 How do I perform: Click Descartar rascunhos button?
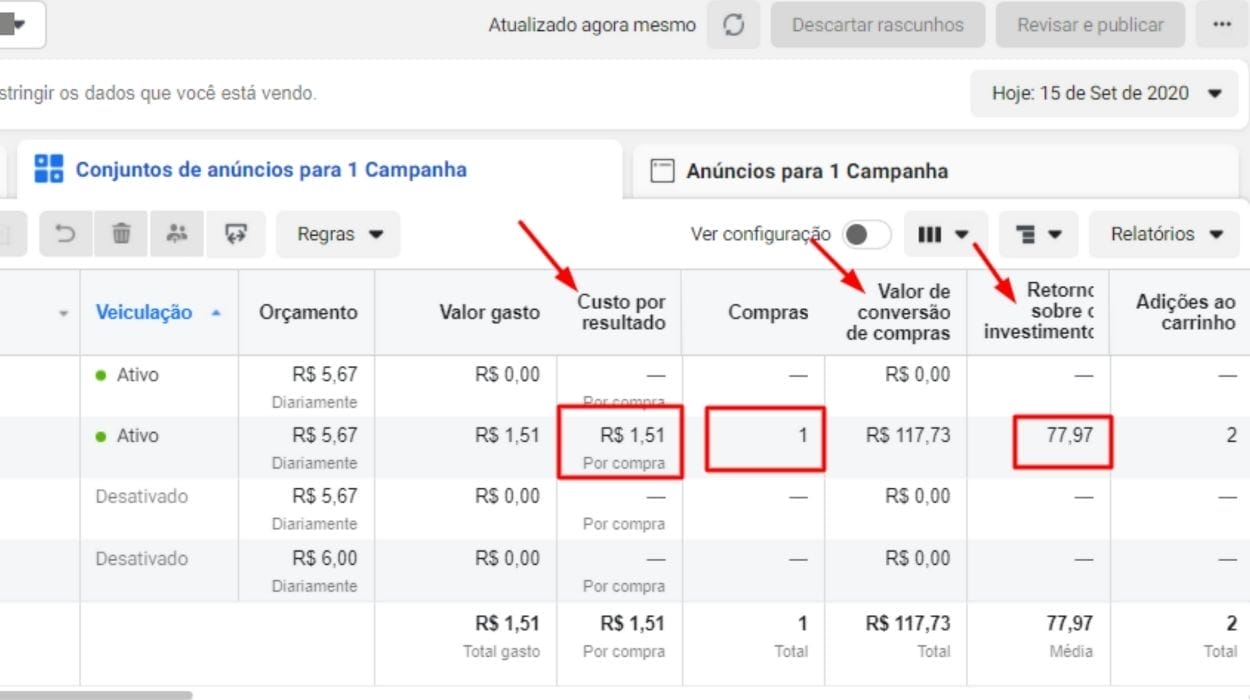877,25
